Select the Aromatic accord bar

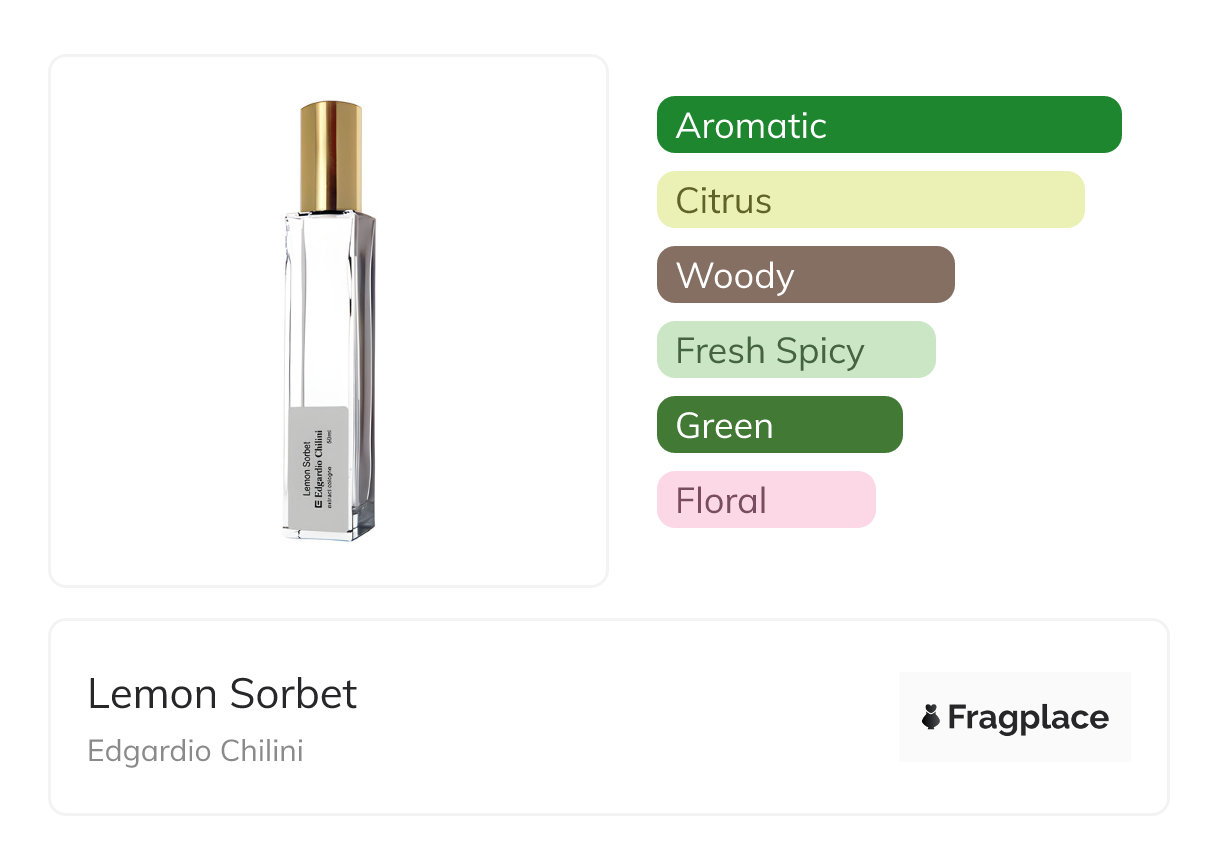coord(888,125)
